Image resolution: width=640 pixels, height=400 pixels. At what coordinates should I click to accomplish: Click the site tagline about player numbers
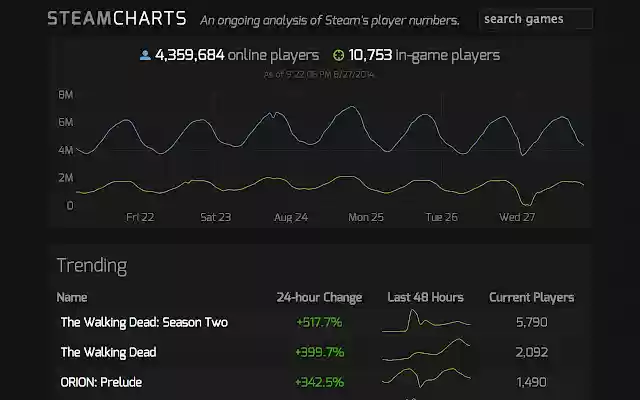[330, 20]
